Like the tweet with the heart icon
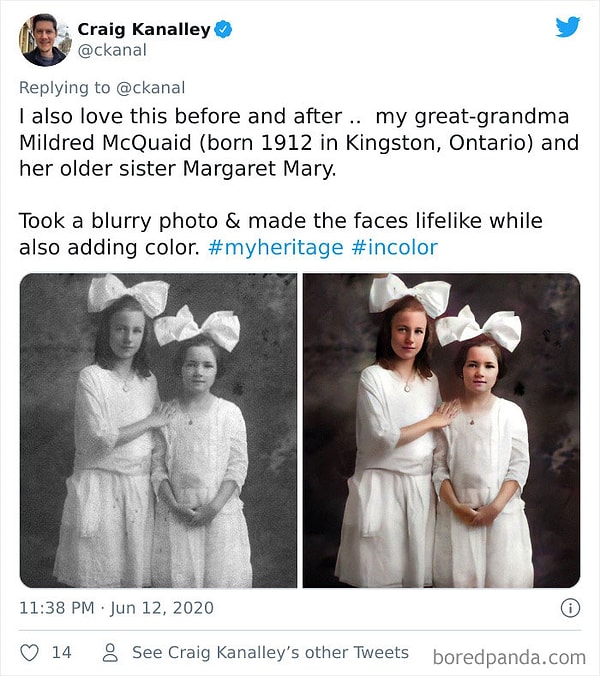The height and width of the screenshot is (676, 600). click(30, 652)
